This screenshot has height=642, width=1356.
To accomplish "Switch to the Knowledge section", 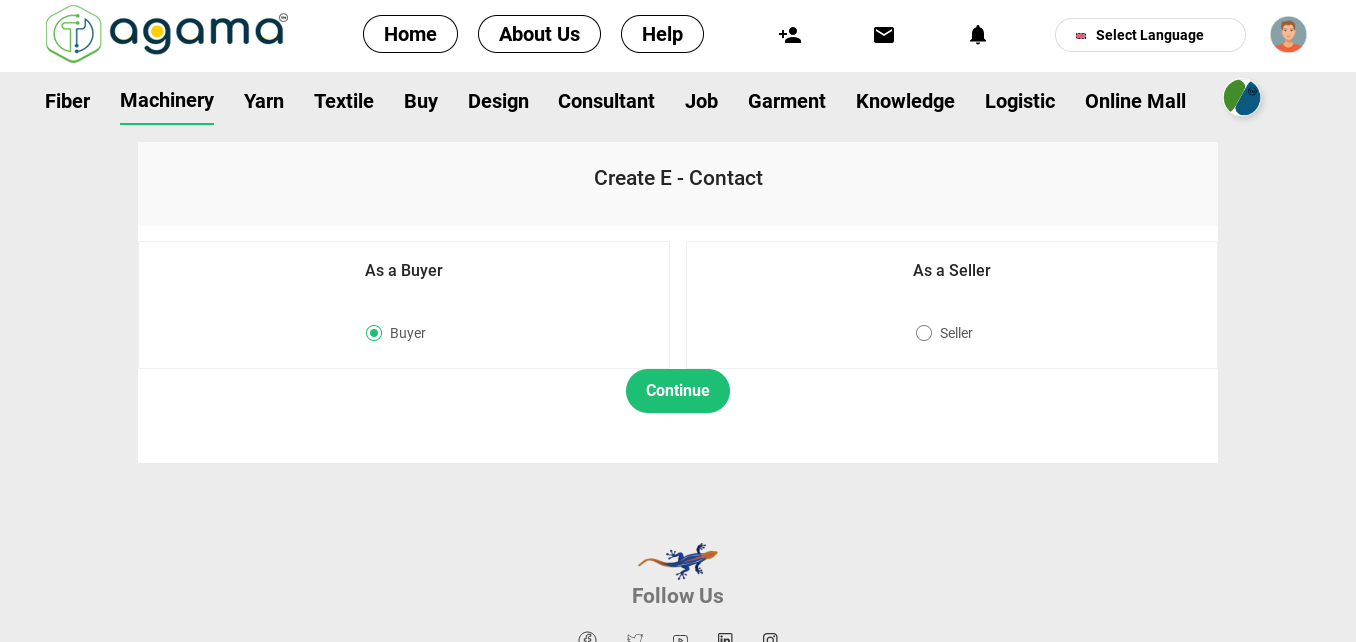I will (905, 101).
